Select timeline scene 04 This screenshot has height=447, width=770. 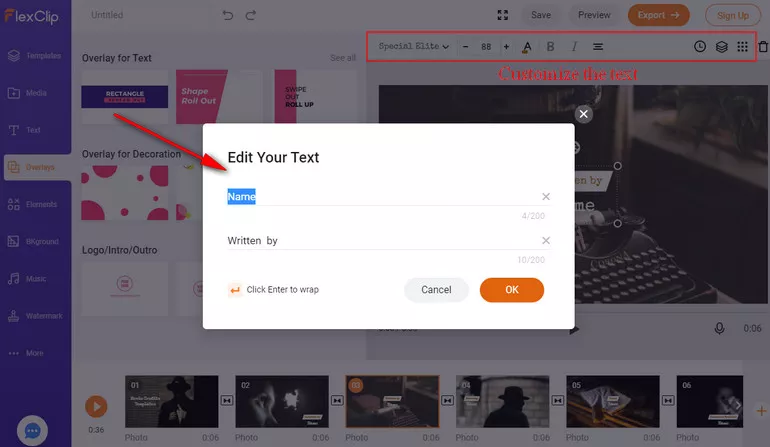[x=502, y=402]
